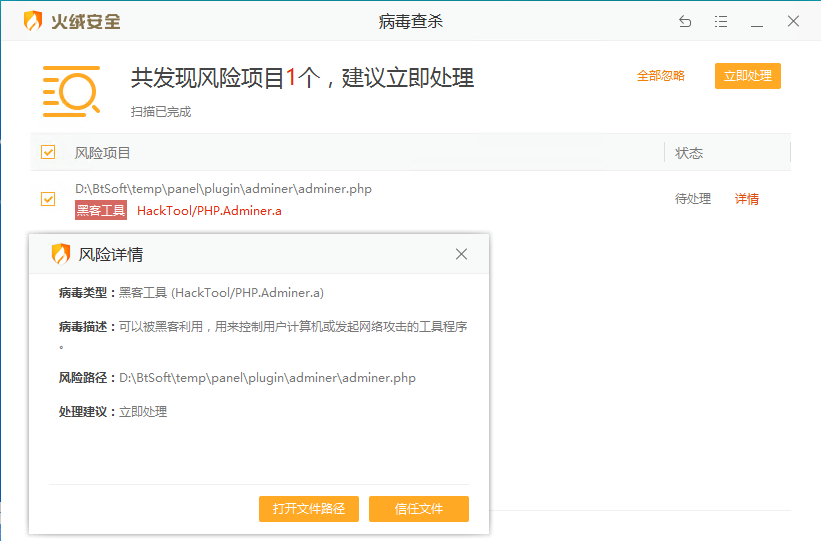Click the 立即处理 button

tap(748, 76)
